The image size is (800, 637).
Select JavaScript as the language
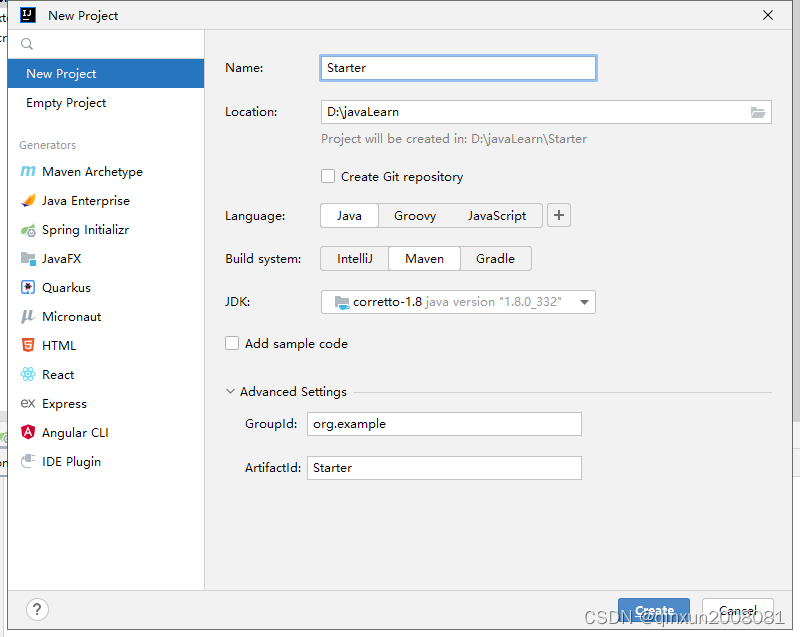[x=497, y=216]
